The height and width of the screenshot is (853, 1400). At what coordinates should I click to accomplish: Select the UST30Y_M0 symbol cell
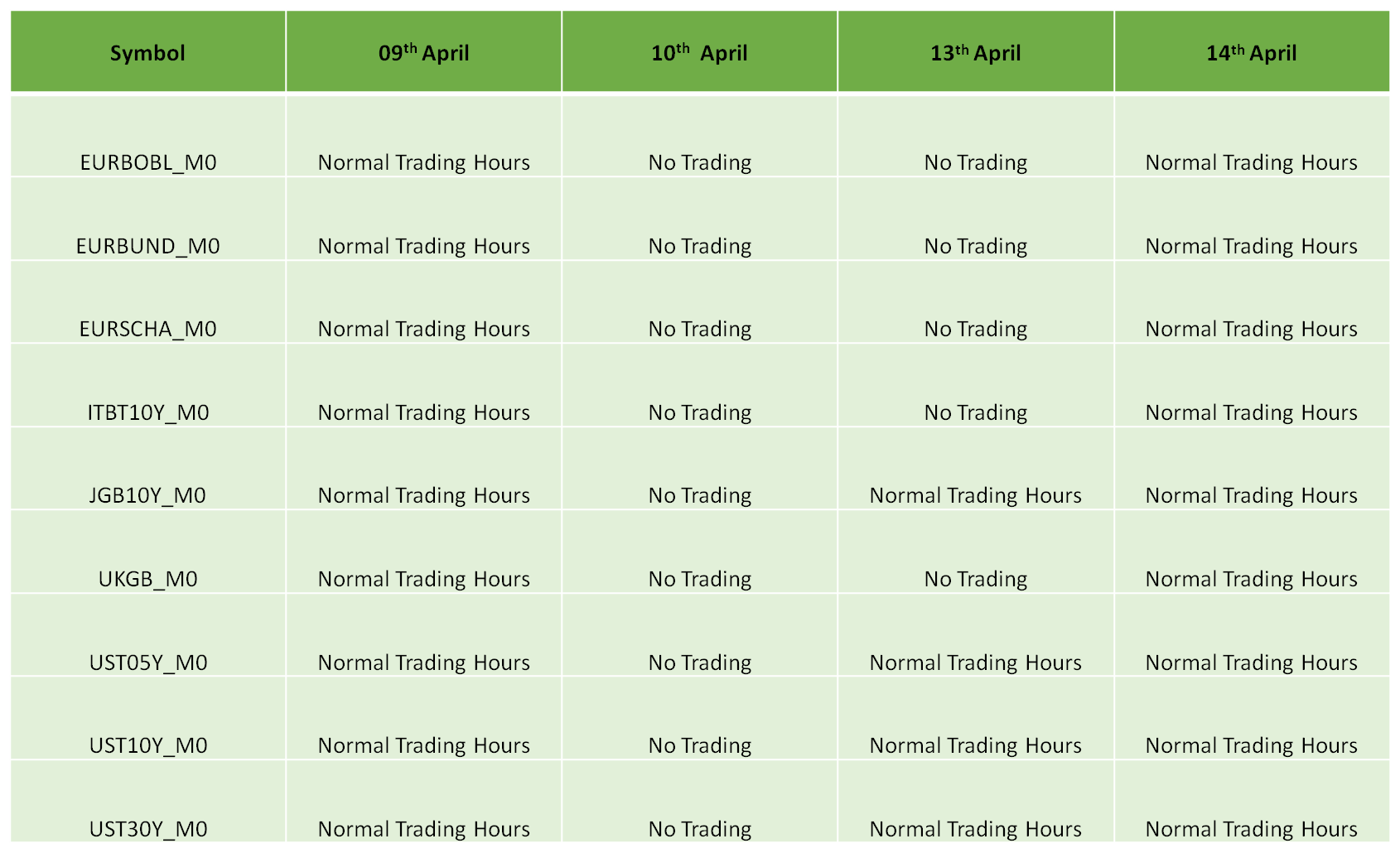coord(148,802)
